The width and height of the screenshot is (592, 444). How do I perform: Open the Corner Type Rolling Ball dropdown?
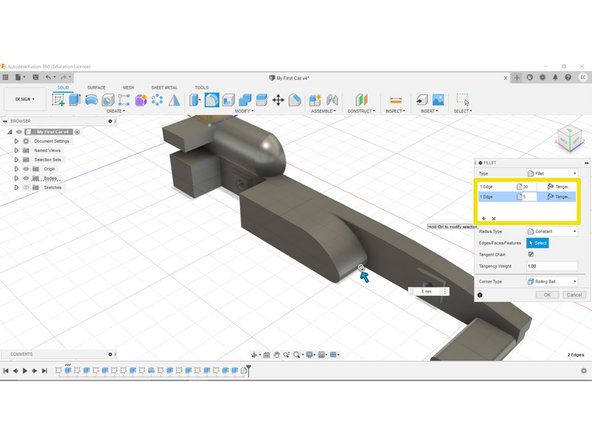click(x=552, y=281)
